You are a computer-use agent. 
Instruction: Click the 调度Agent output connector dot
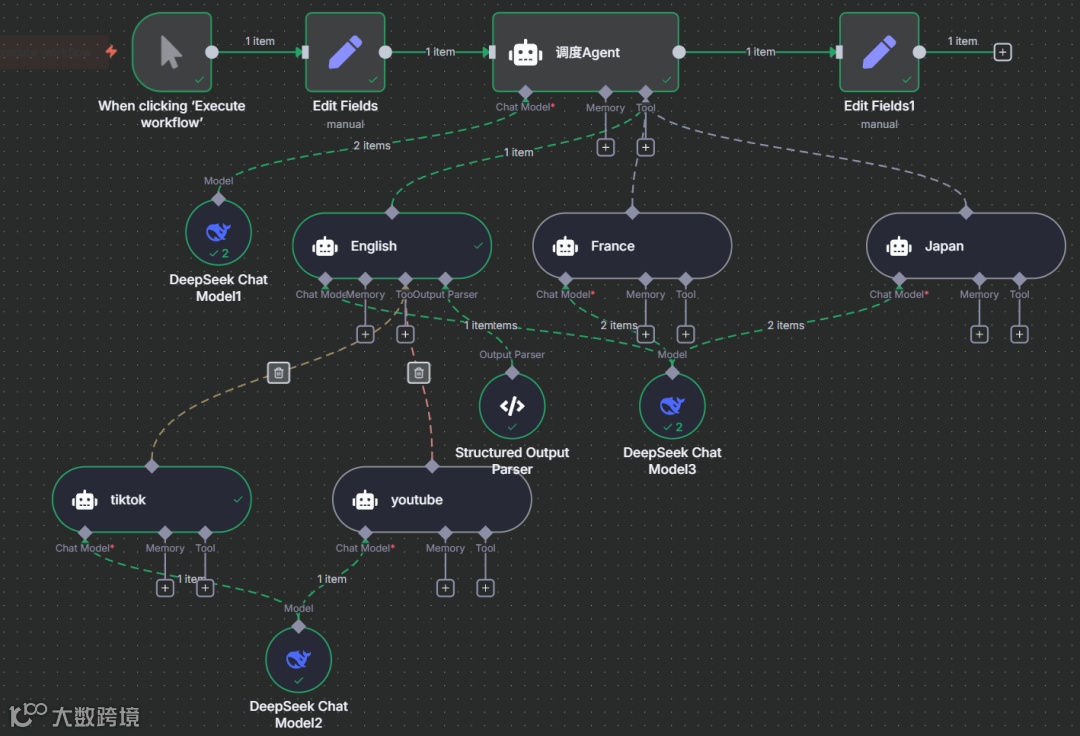679,52
